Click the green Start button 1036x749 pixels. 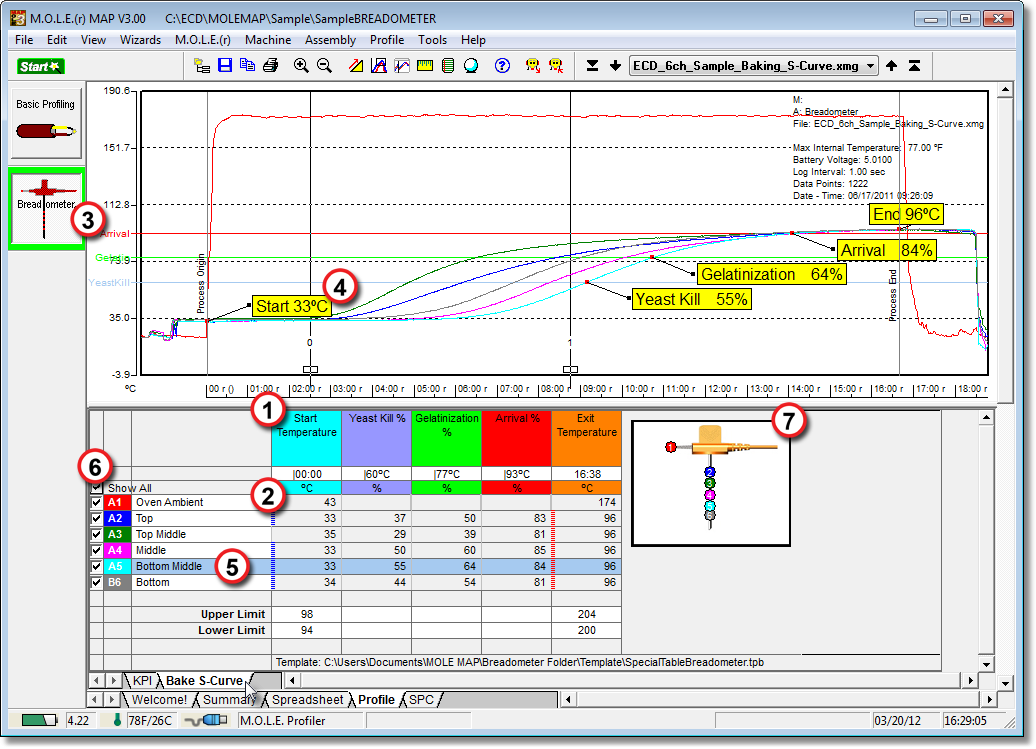coord(40,66)
